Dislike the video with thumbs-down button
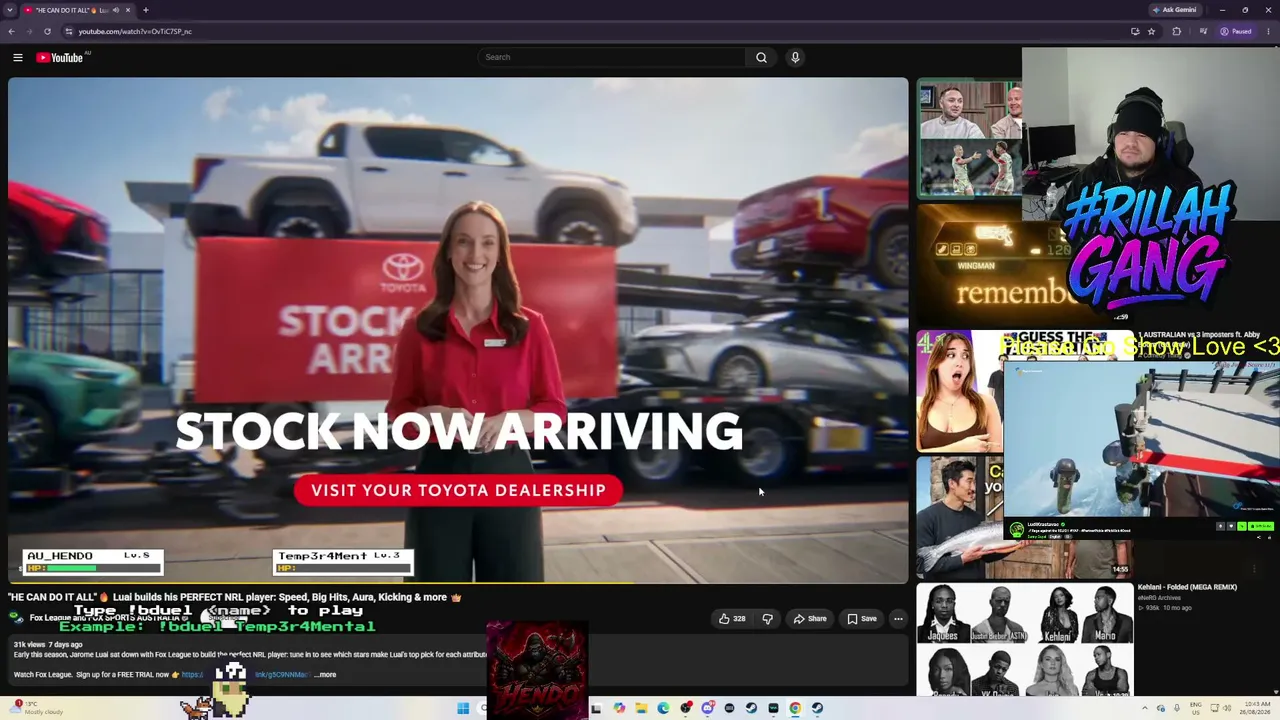 767,619
